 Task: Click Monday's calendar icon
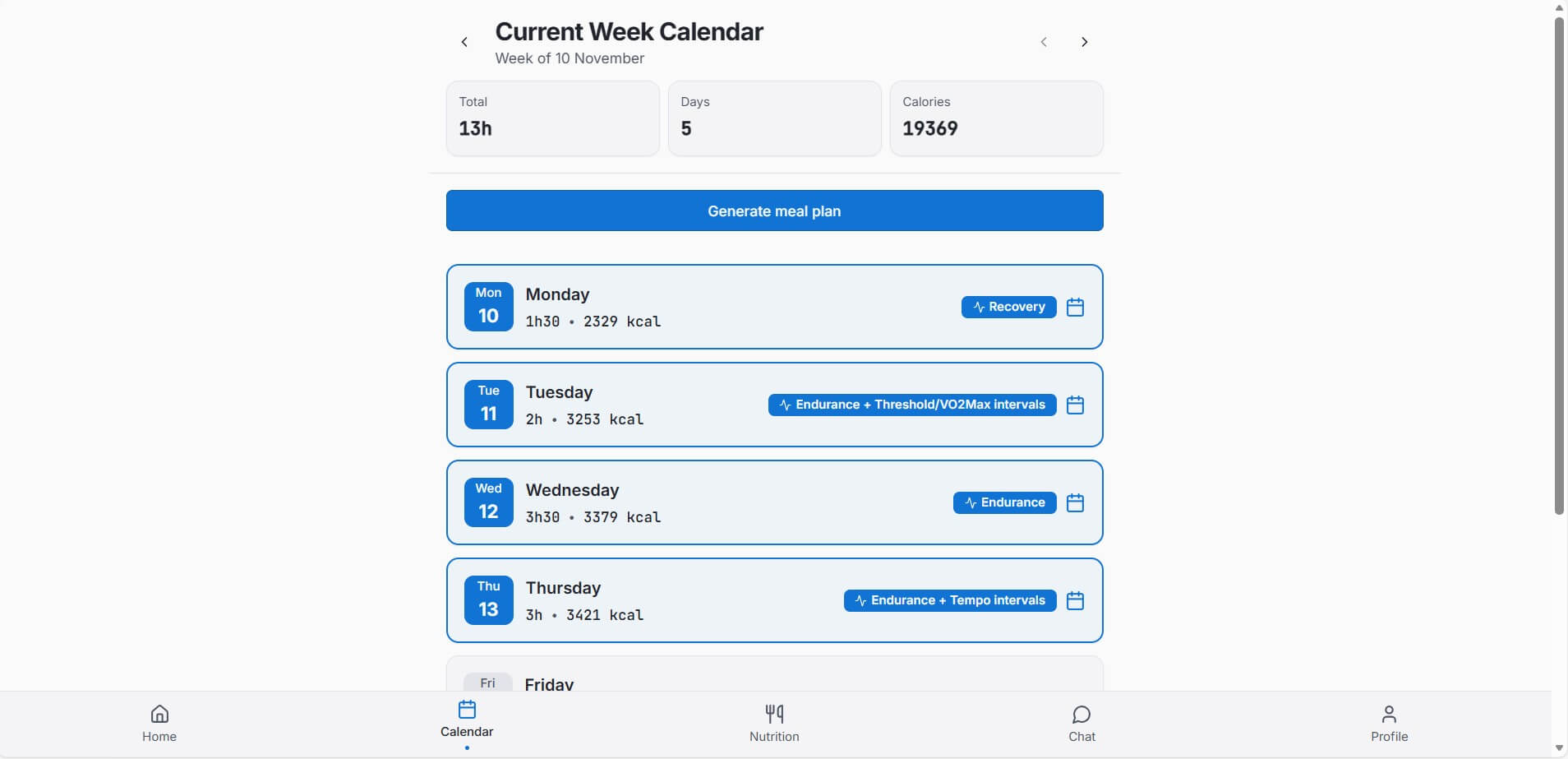tap(1075, 308)
